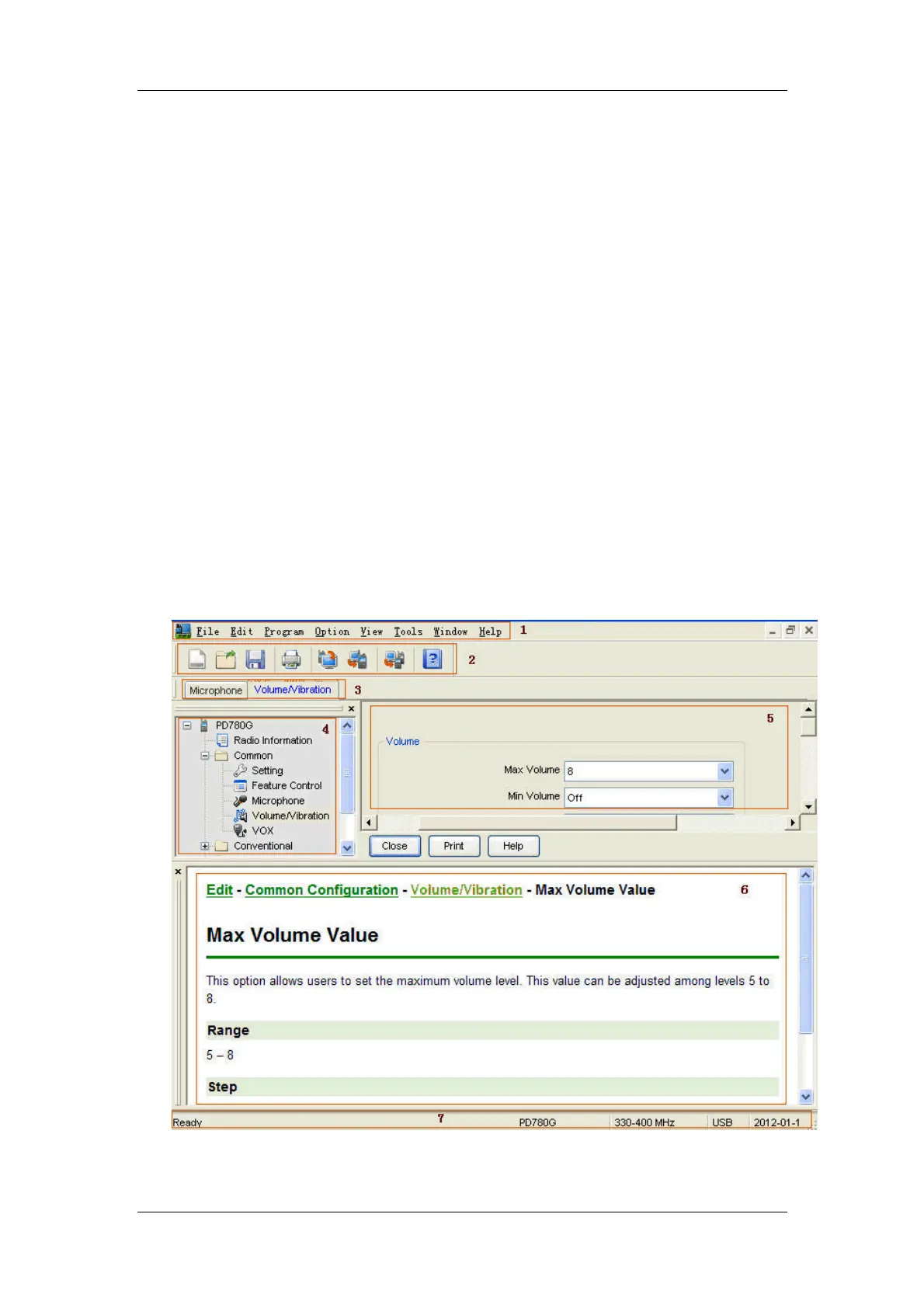
Task: Expand the Conventional folder node
Action: (x=205, y=847)
